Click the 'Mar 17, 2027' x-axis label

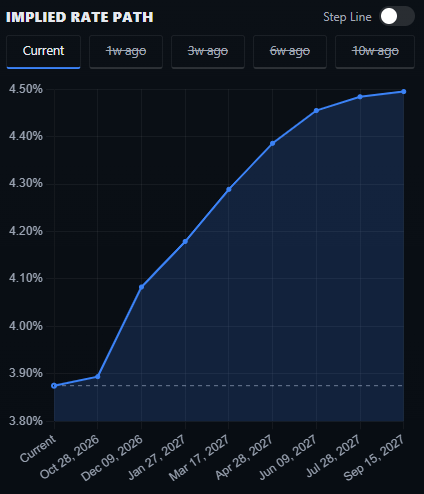point(199,458)
